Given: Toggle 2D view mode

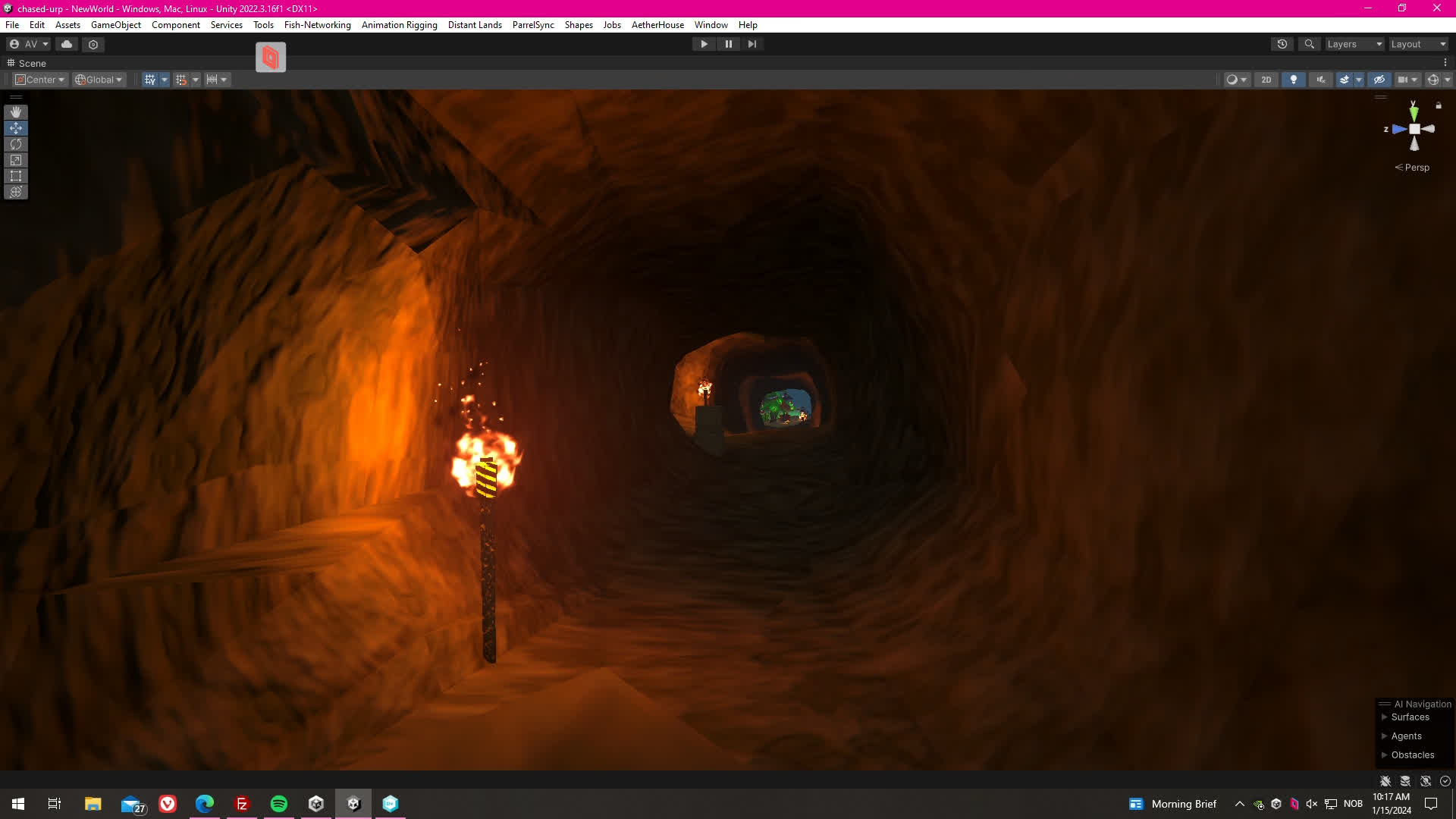Looking at the screenshot, I should (1266, 80).
